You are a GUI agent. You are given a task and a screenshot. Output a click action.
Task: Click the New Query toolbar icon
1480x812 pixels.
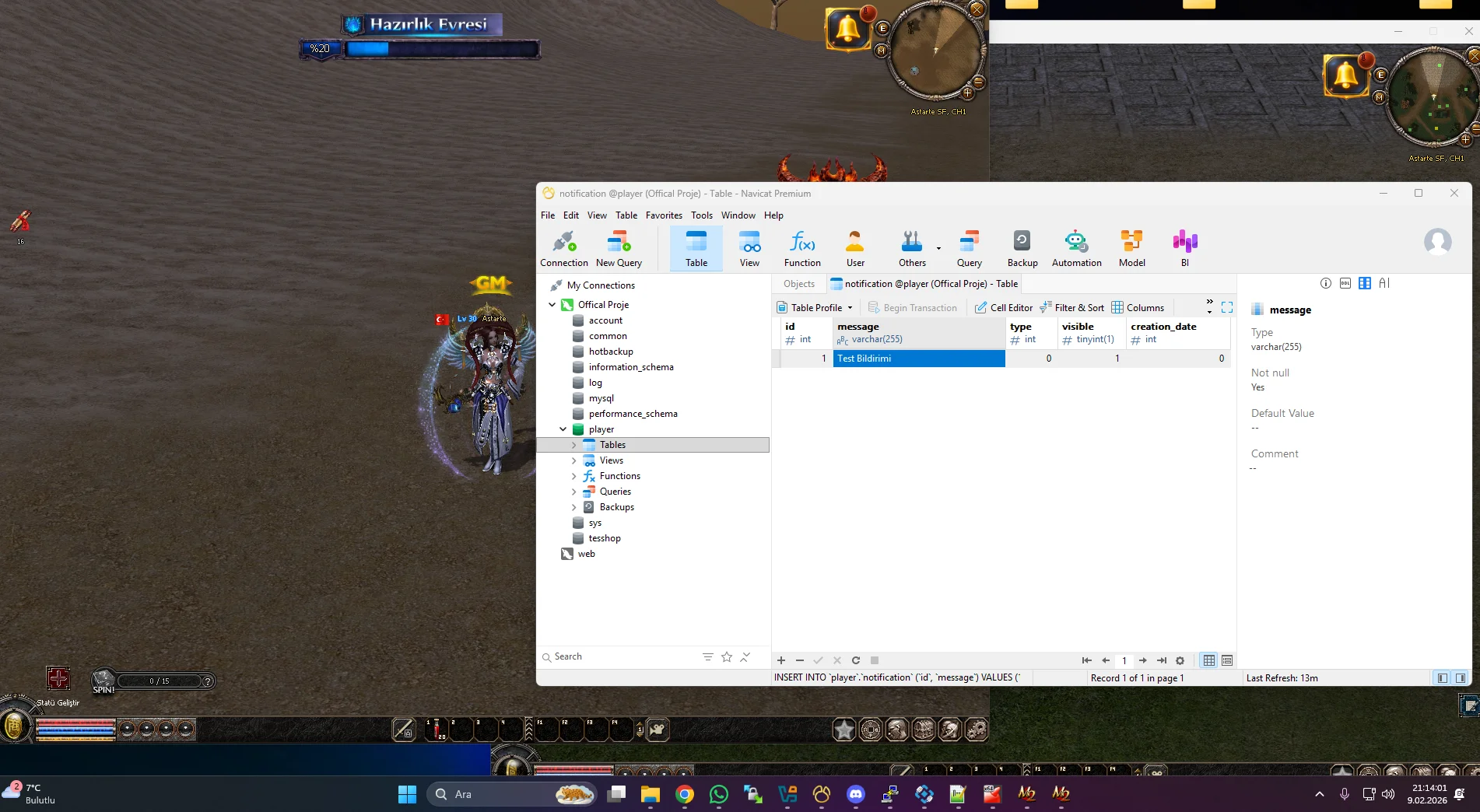point(619,248)
